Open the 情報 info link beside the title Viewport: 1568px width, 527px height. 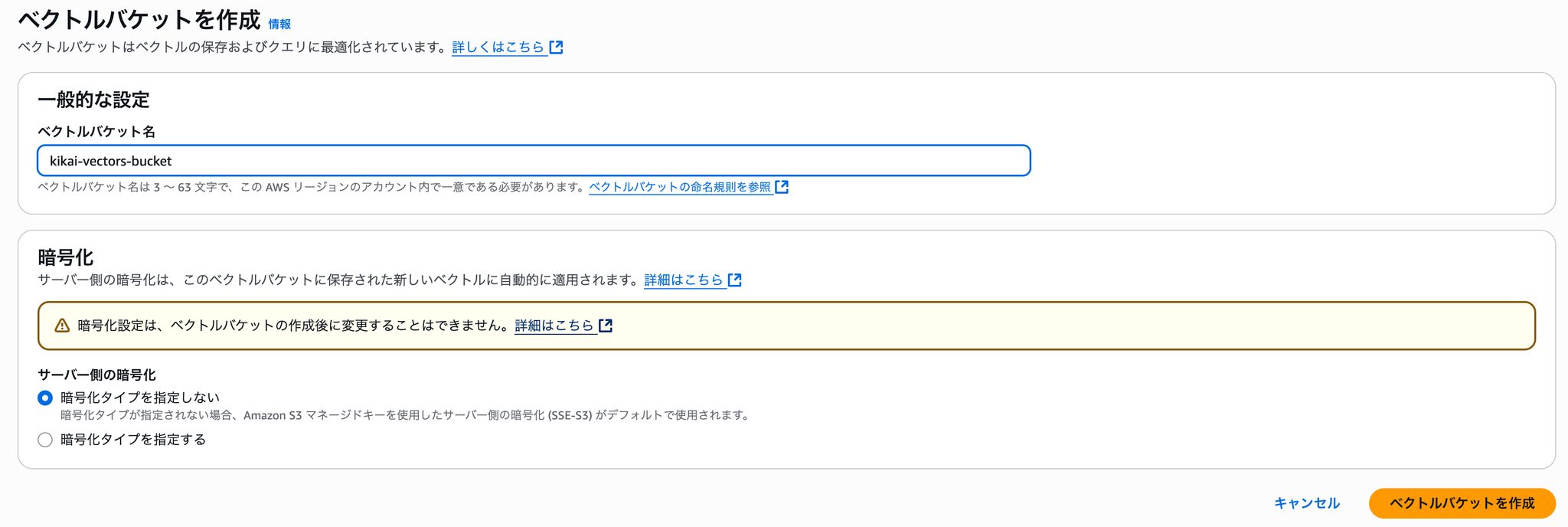tap(279, 25)
